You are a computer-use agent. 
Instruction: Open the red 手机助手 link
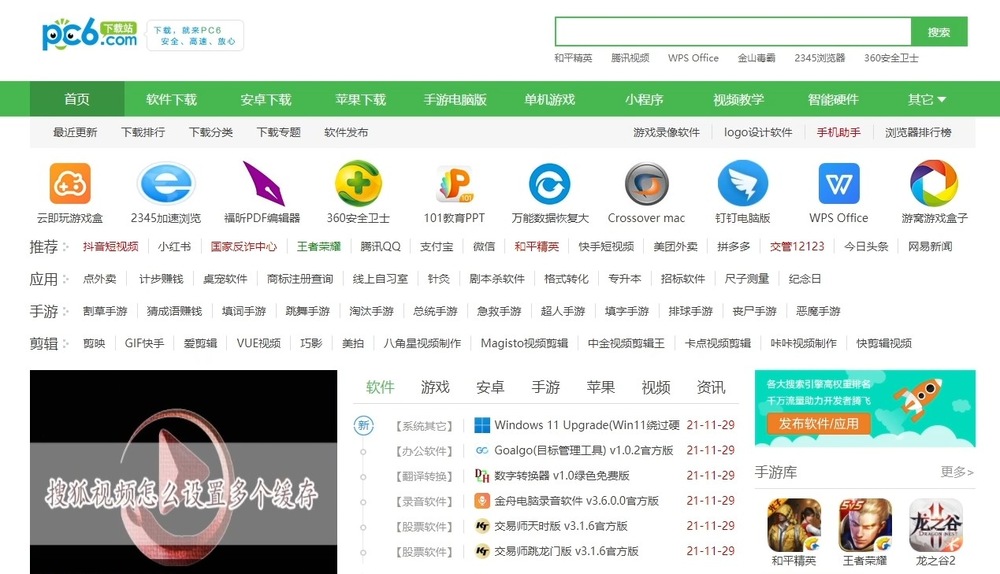coord(839,133)
